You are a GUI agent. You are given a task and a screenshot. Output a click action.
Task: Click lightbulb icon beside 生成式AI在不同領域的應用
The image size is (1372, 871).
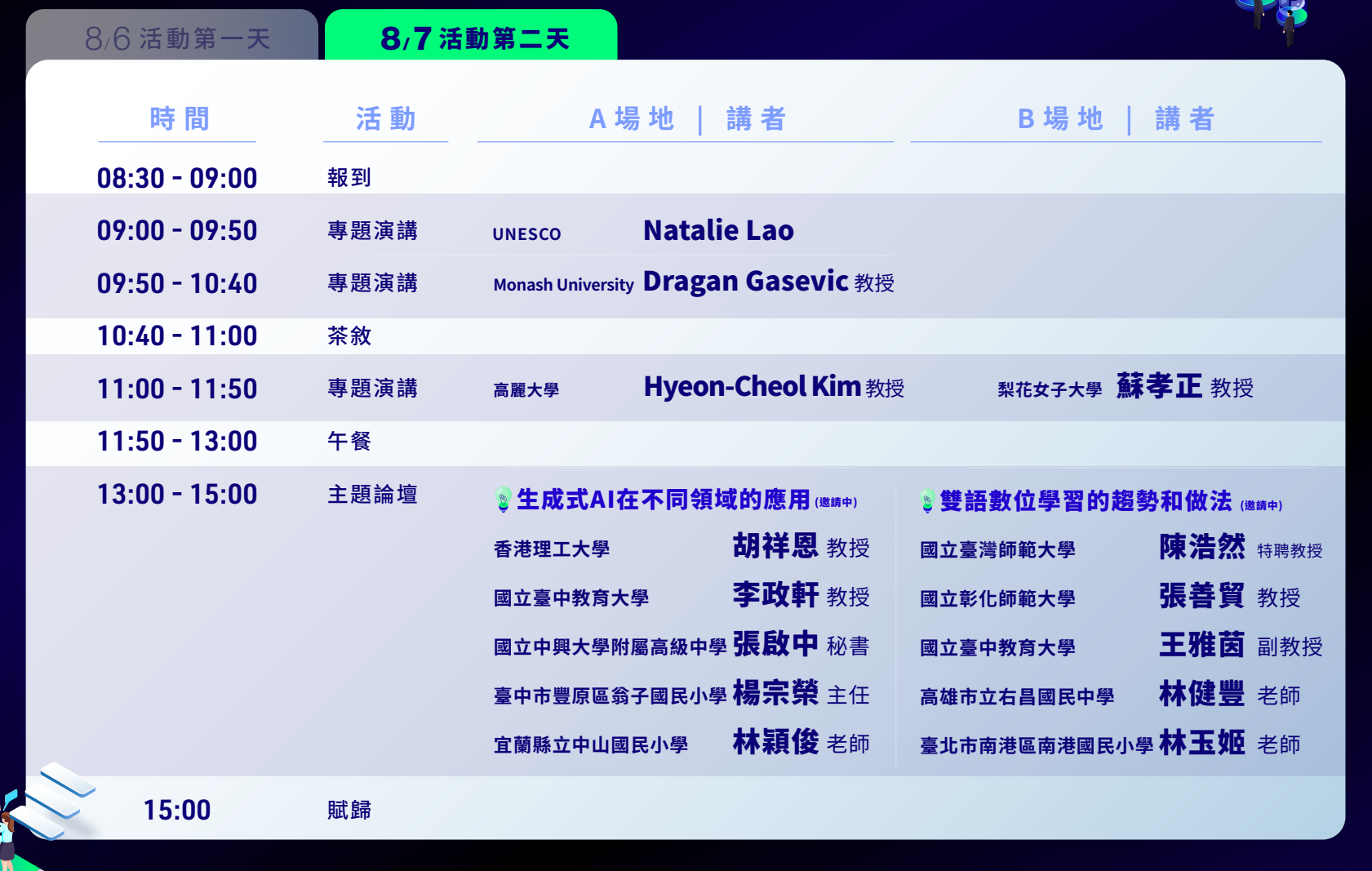coord(503,500)
